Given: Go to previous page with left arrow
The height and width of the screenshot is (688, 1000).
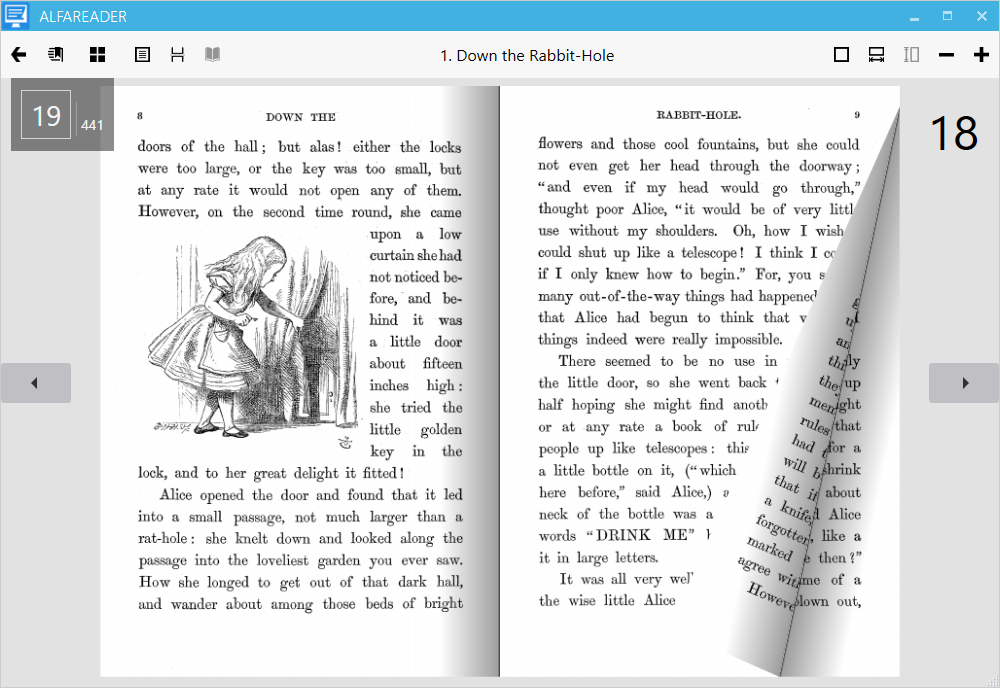Looking at the screenshot, I should coord(35,383).
